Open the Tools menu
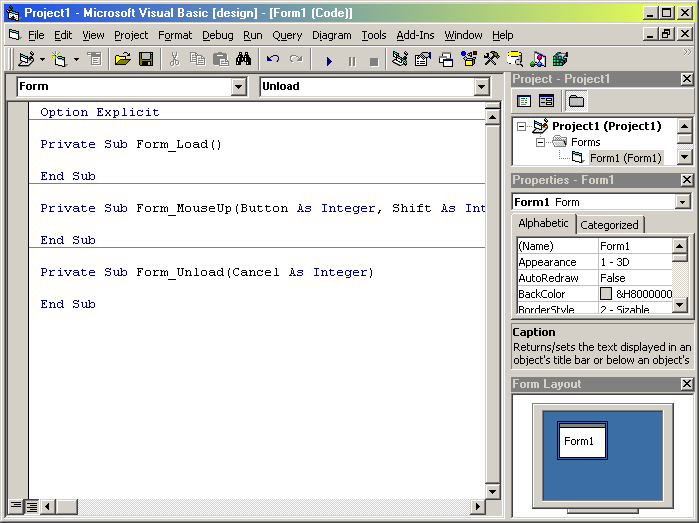Image resolution: width=699 pixels, height=523 pixels. click(x=374, y=35)
